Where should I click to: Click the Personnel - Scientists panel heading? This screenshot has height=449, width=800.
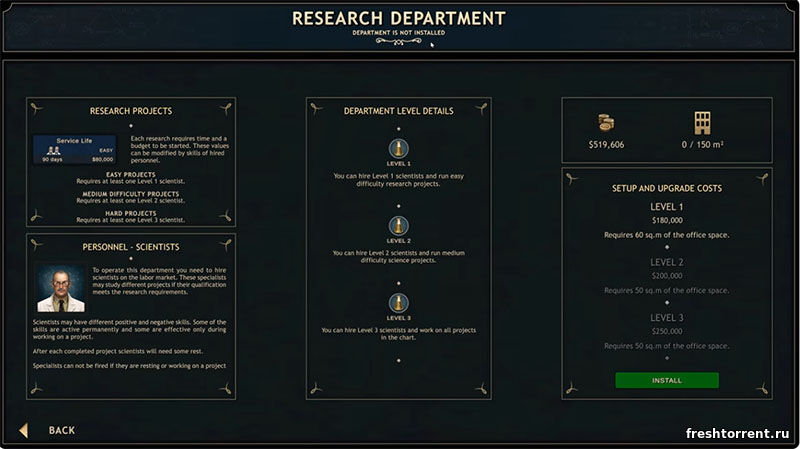131,246
